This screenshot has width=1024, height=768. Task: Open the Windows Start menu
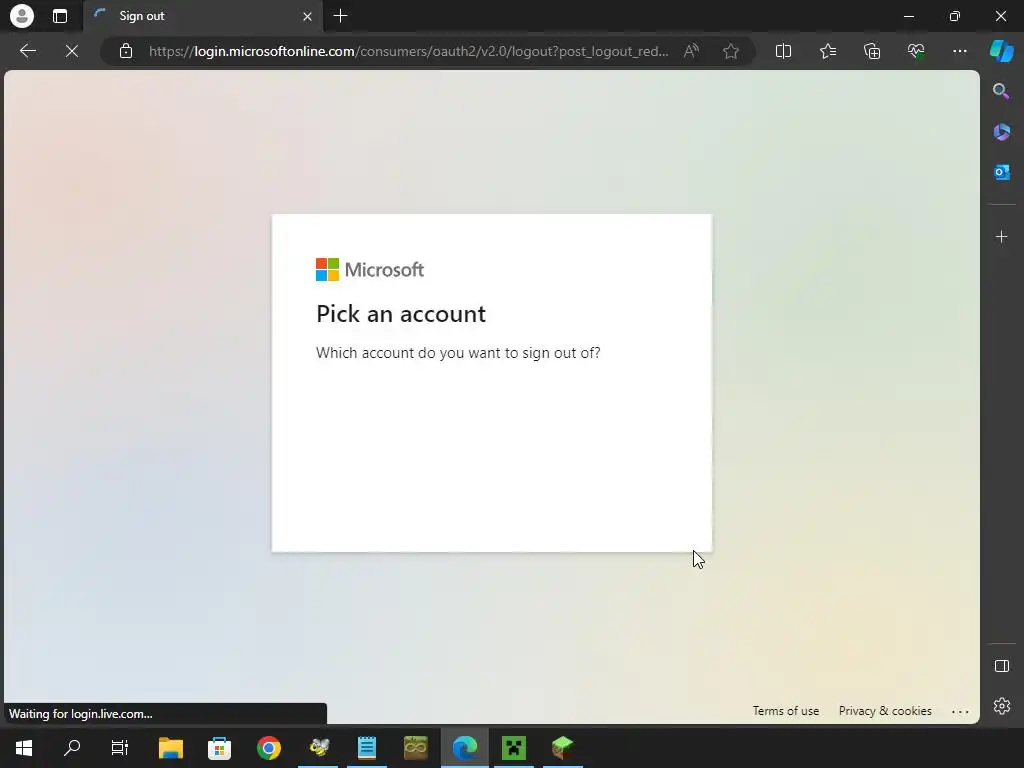click(x=24, y=748)
